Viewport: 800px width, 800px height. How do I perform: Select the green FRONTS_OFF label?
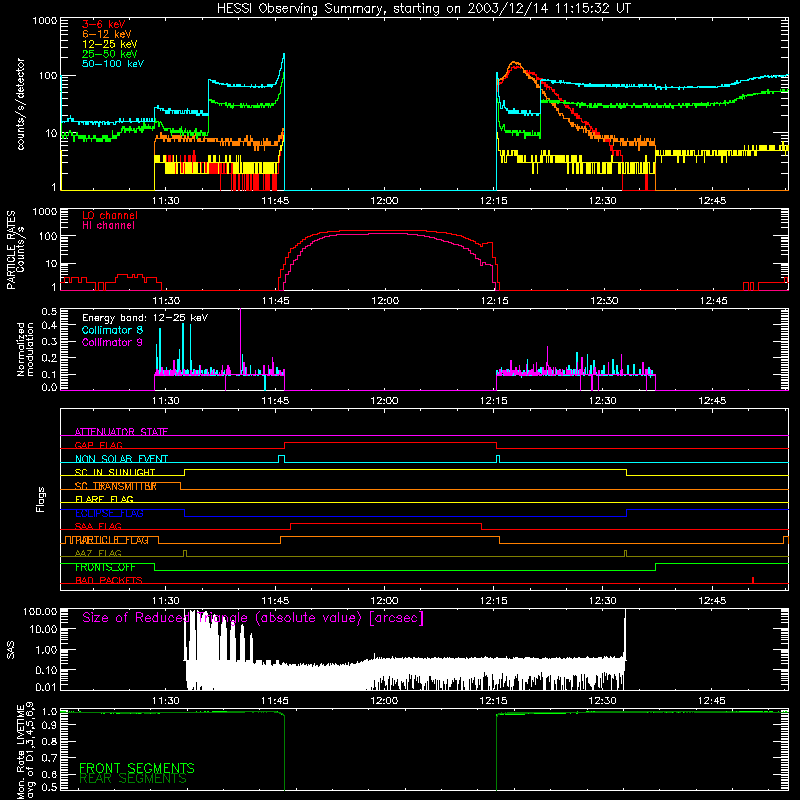click(105, 567)
